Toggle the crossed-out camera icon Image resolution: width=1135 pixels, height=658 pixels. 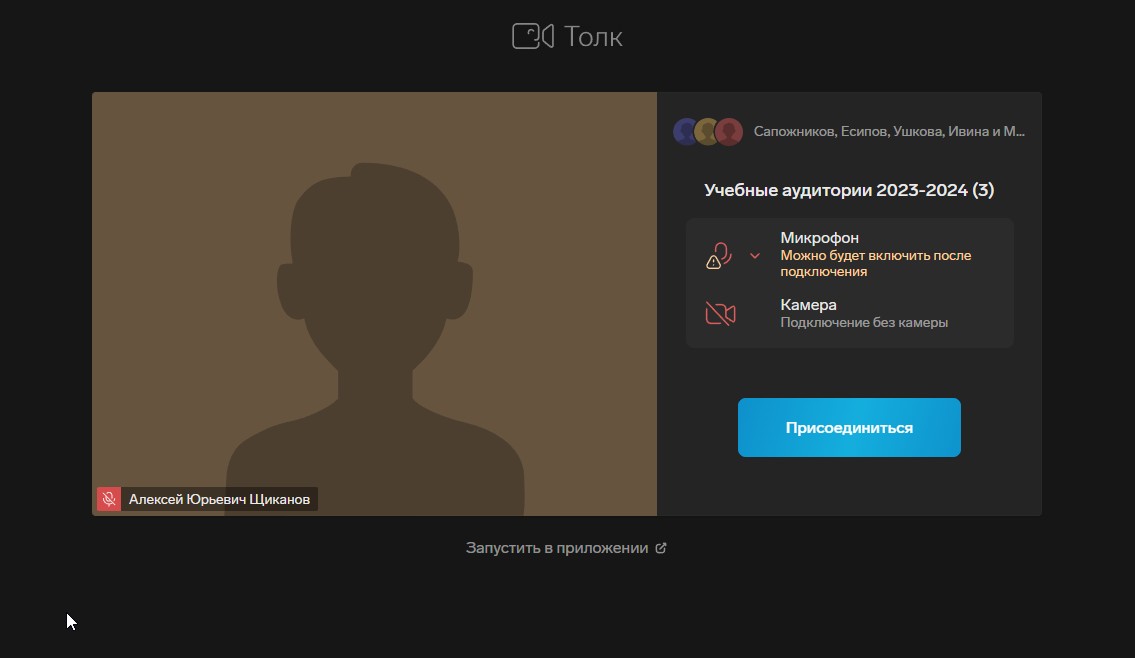coord(720,314)
